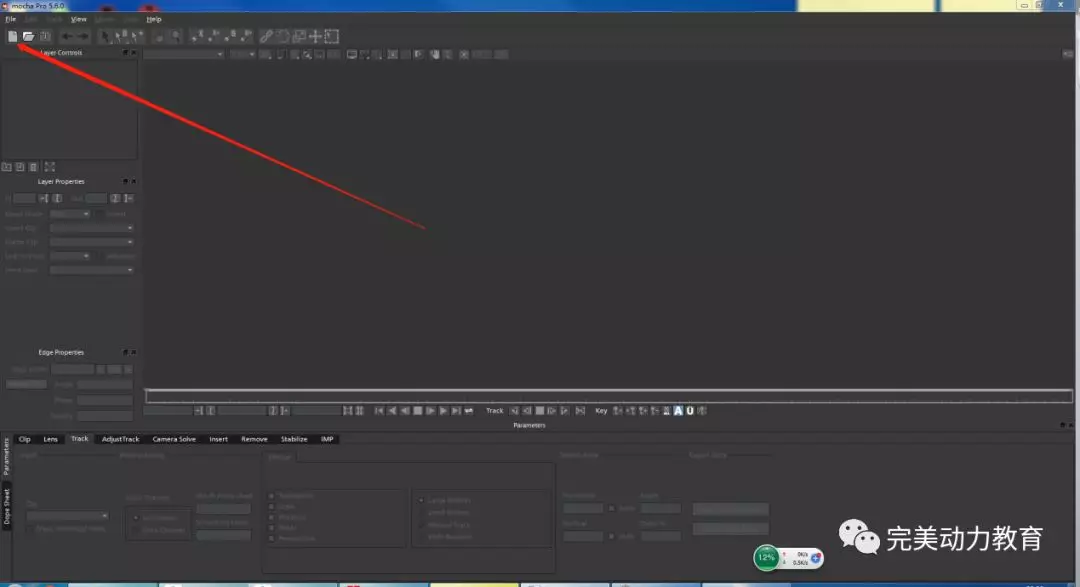The height and width of the screenshot is (587, 1080).
Task: Select the Large Motion radio option
Action: point(420,500)
